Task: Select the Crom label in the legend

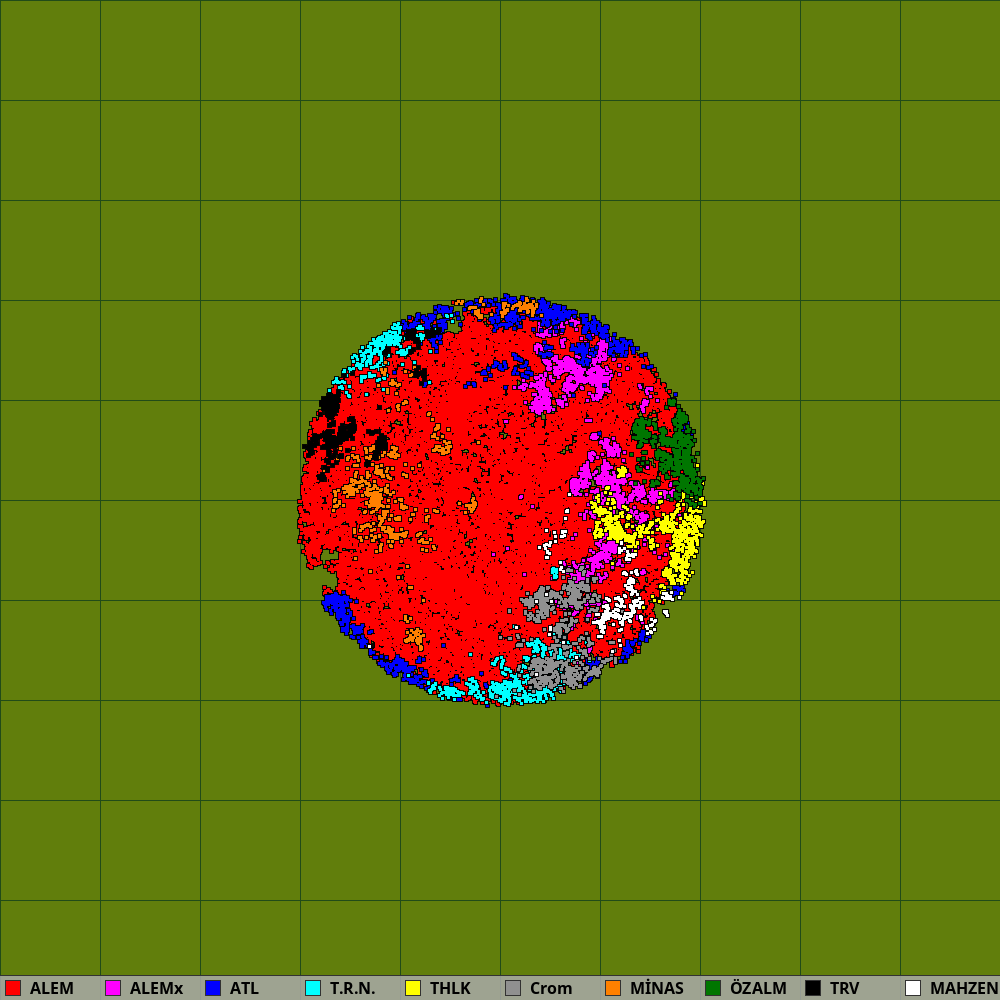Action: (x=551, y=989)
